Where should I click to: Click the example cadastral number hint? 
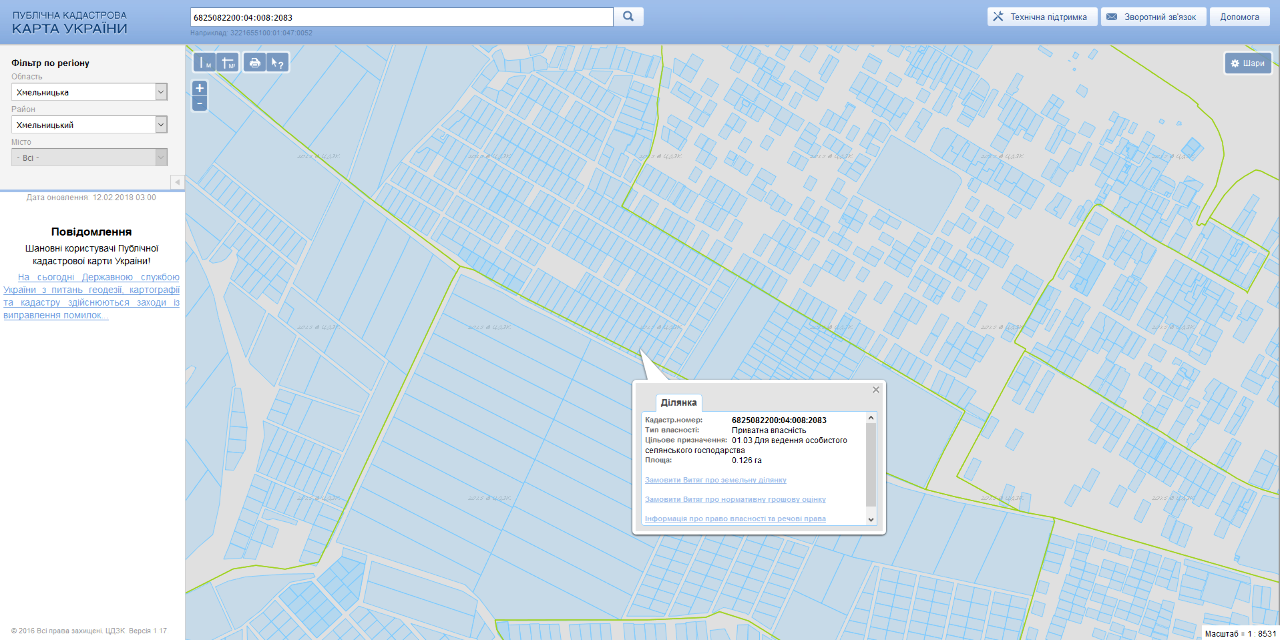point(251,33)
